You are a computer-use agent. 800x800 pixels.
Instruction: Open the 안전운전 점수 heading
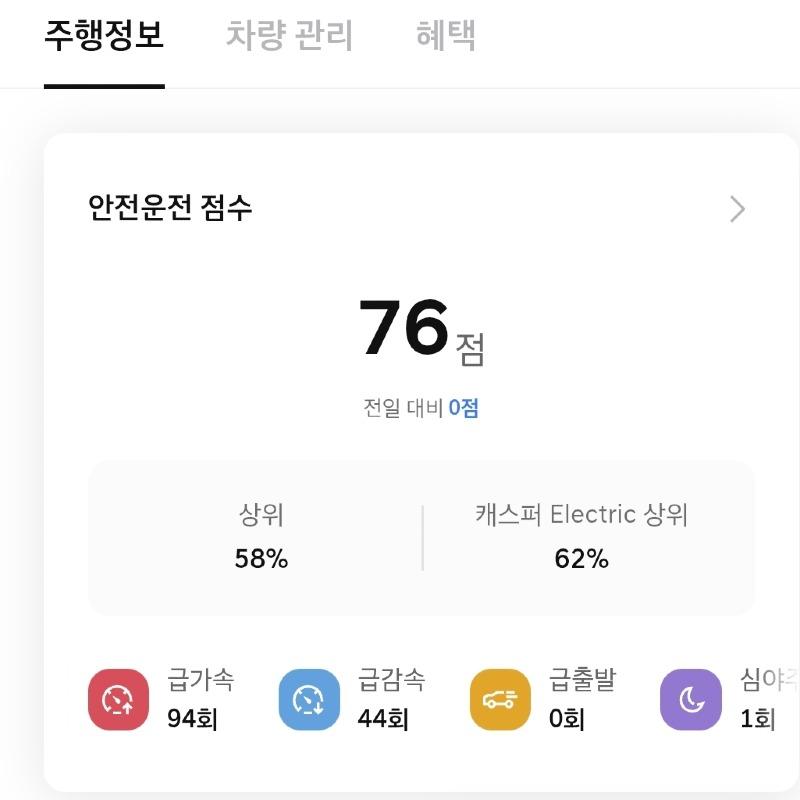coord(170,208)
